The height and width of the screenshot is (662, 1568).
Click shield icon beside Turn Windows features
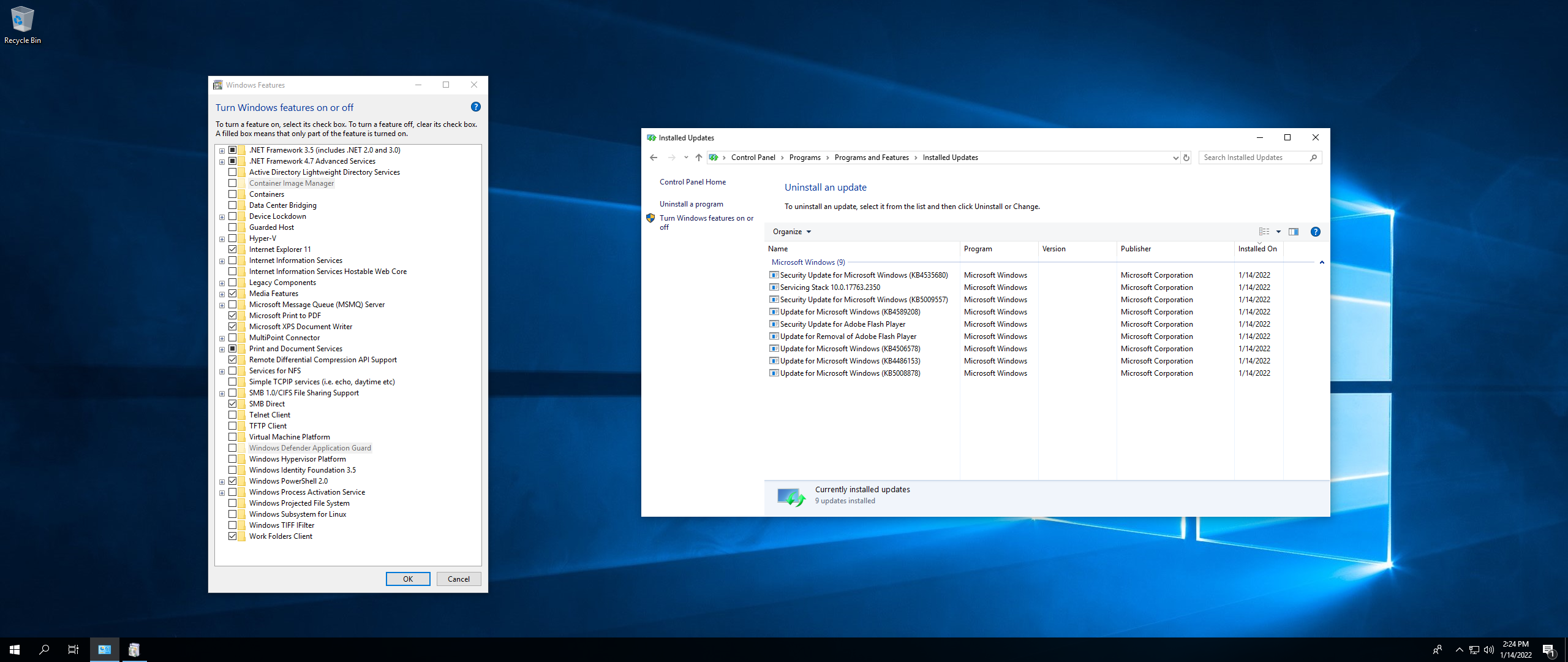[650, 218]
